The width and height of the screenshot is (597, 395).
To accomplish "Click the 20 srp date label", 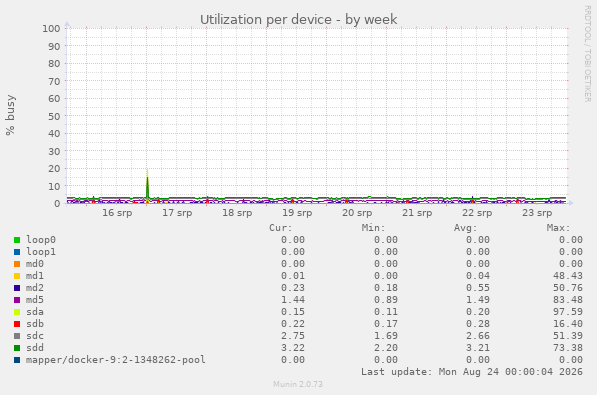I will click(357, 213).
